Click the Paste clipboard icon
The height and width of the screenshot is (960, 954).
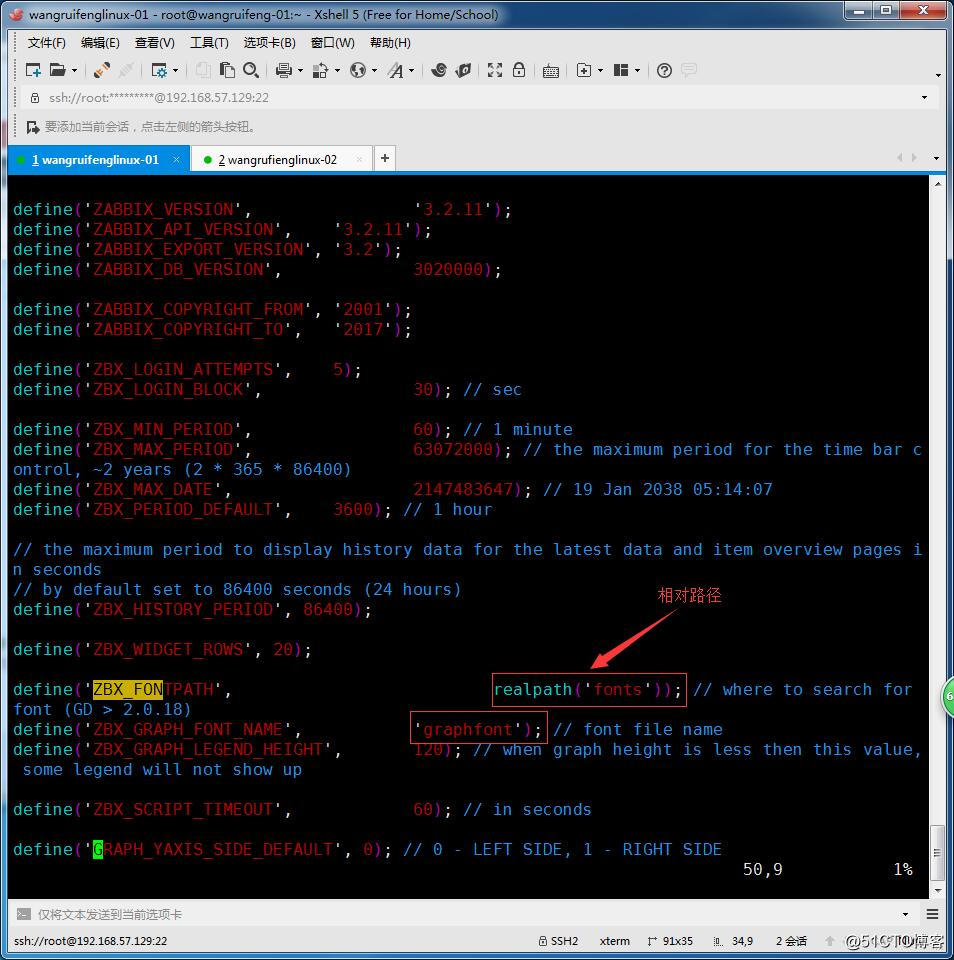coord(227,70)
